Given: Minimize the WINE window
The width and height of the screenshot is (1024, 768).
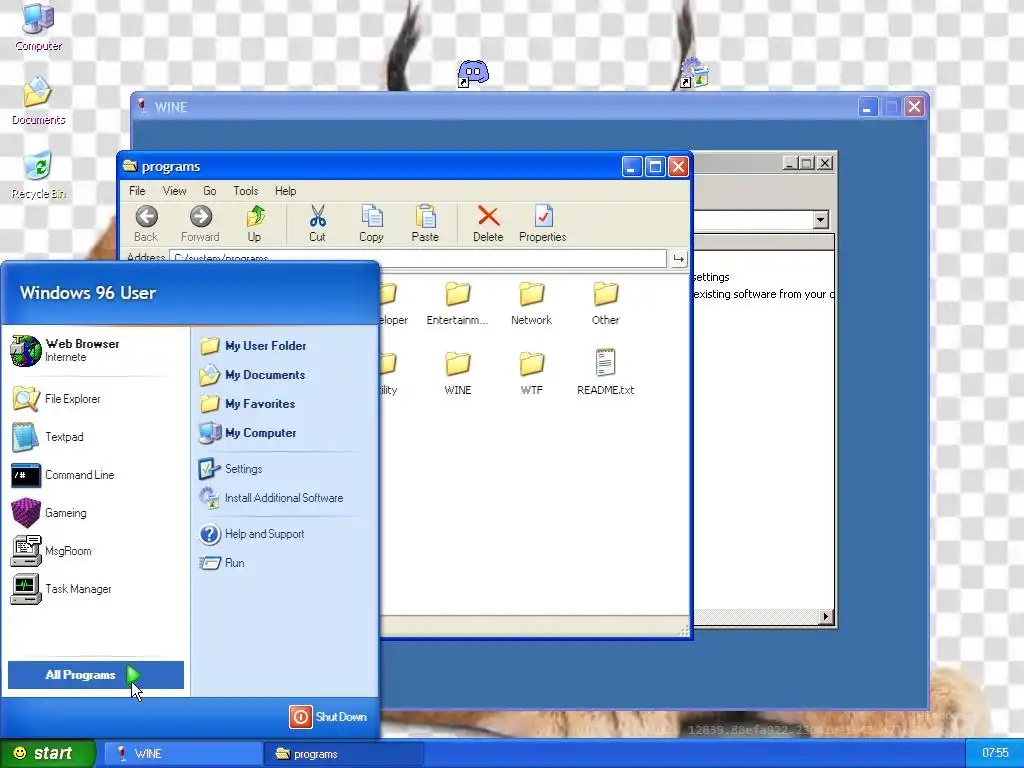Looking at the screenshot, I should [x=868, y=107].
